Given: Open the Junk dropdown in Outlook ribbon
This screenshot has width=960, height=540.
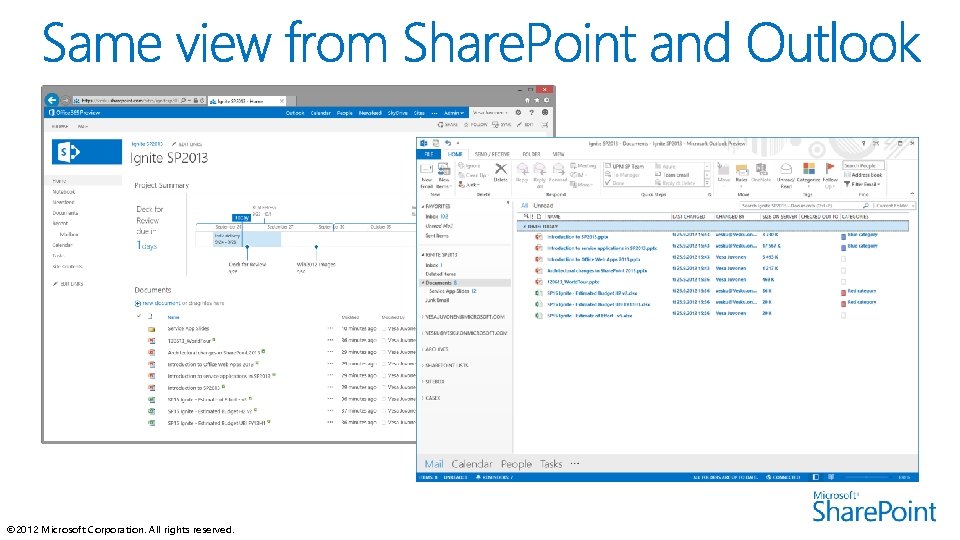Looking at the screenshot, I should pyautogui.click(x=469, y=184).
